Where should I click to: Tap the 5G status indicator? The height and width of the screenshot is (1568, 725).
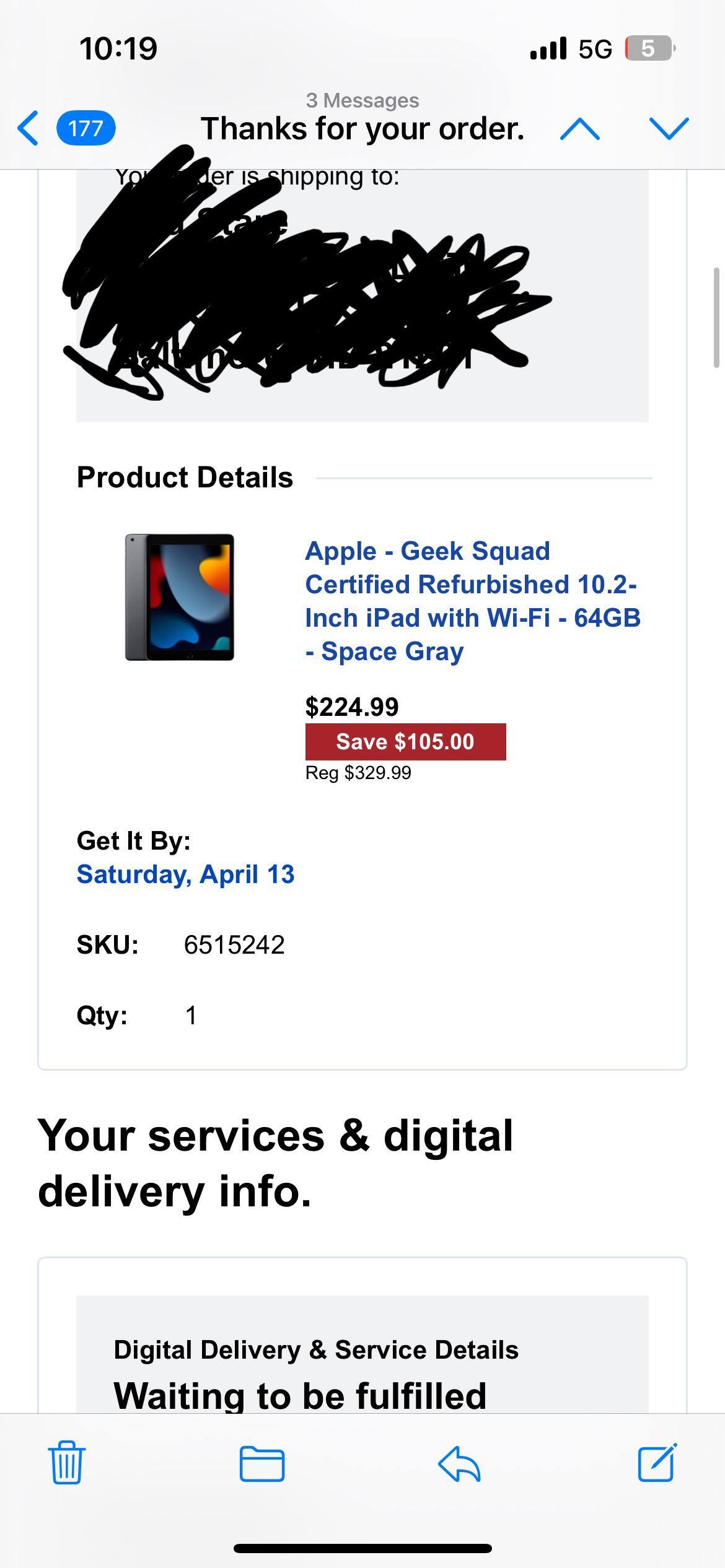(x=595, y=48)
